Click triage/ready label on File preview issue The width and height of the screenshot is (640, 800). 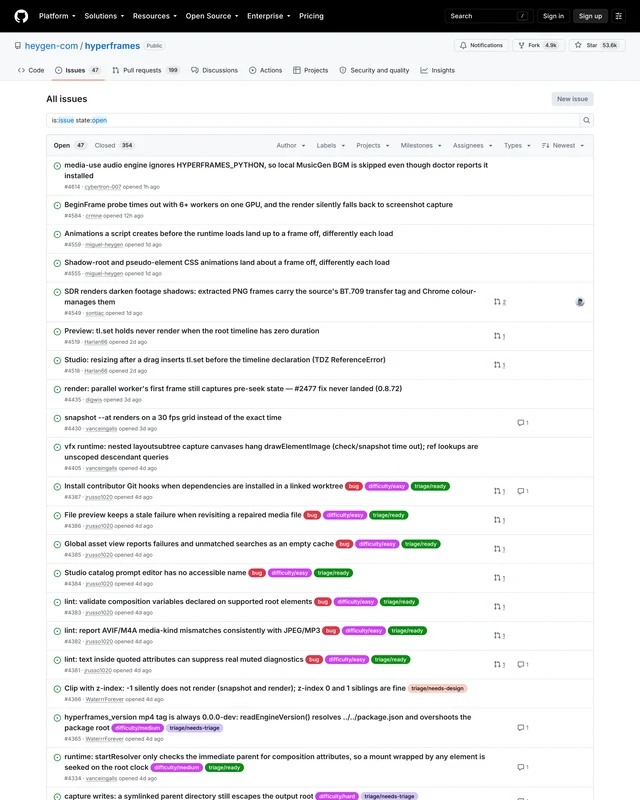388,515
